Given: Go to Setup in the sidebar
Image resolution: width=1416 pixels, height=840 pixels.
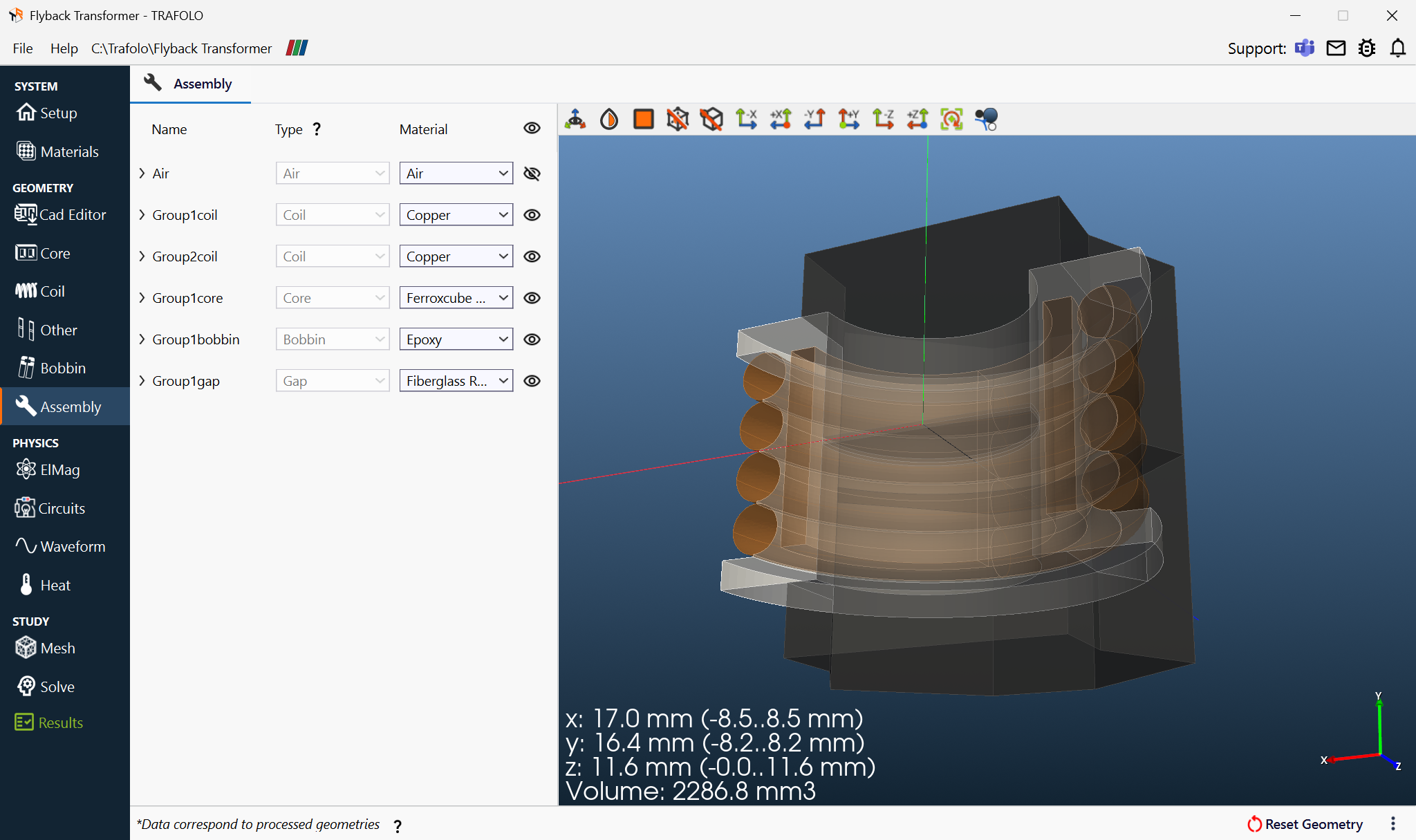Looking at the screenshot, I should [x=65, y=113].
